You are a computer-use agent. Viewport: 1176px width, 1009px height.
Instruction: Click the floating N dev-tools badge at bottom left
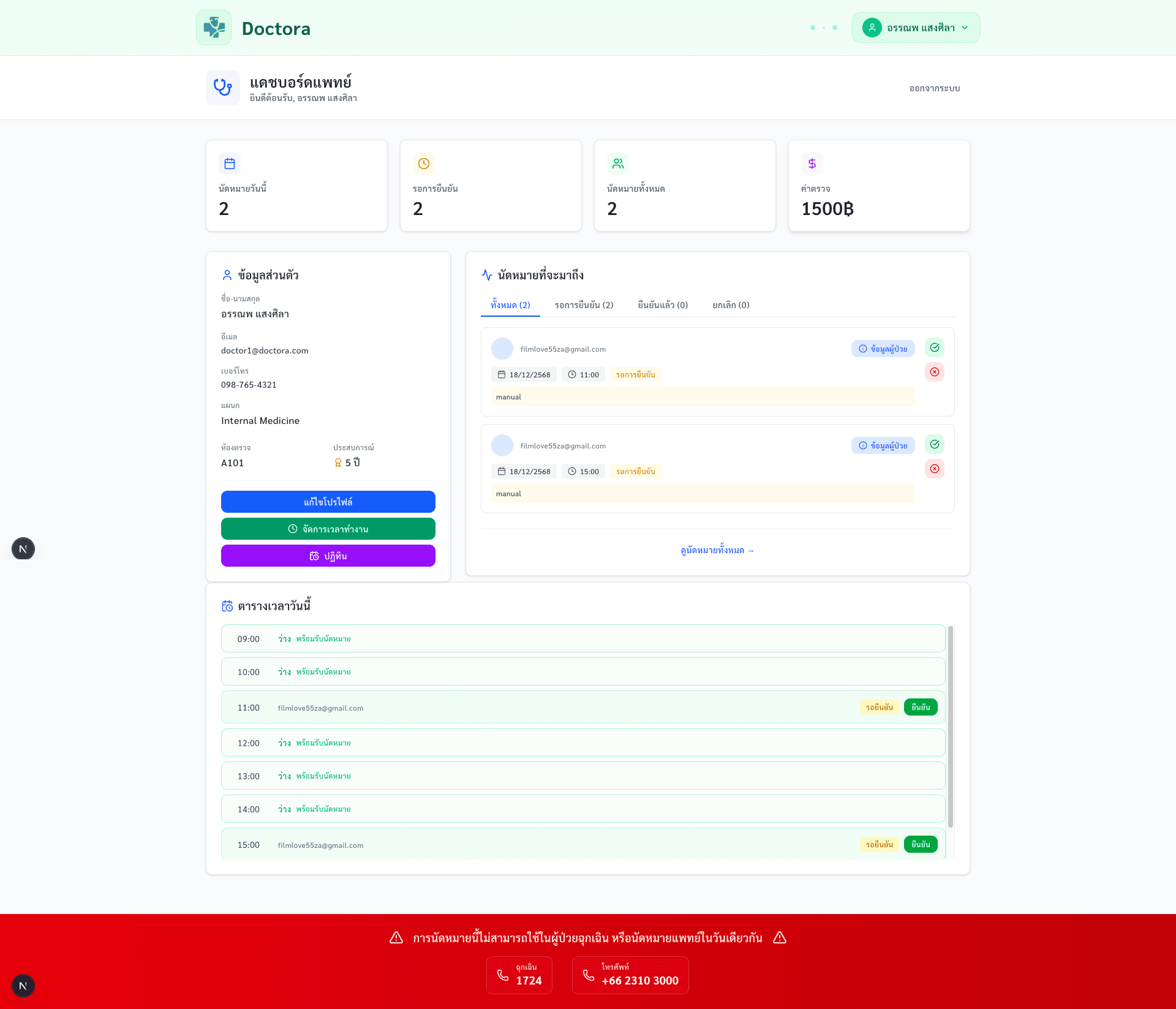point(23,986)
